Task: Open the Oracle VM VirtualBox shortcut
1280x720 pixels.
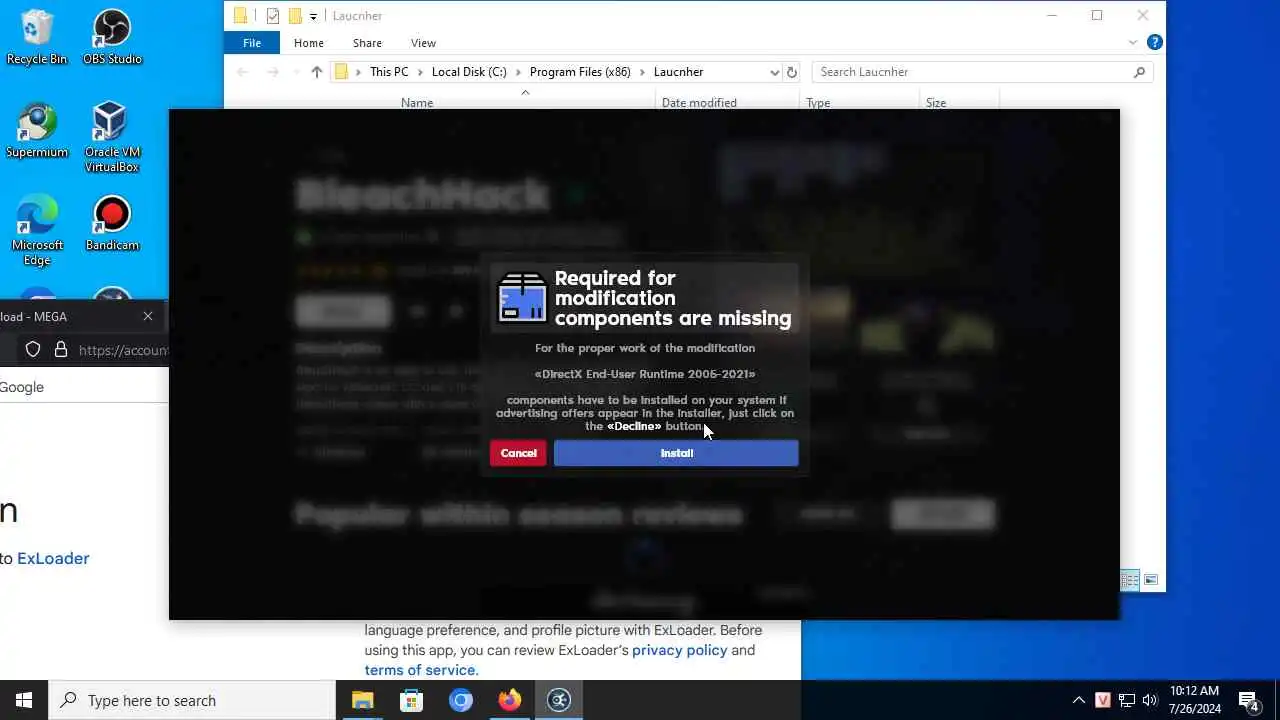Action: 112,137
